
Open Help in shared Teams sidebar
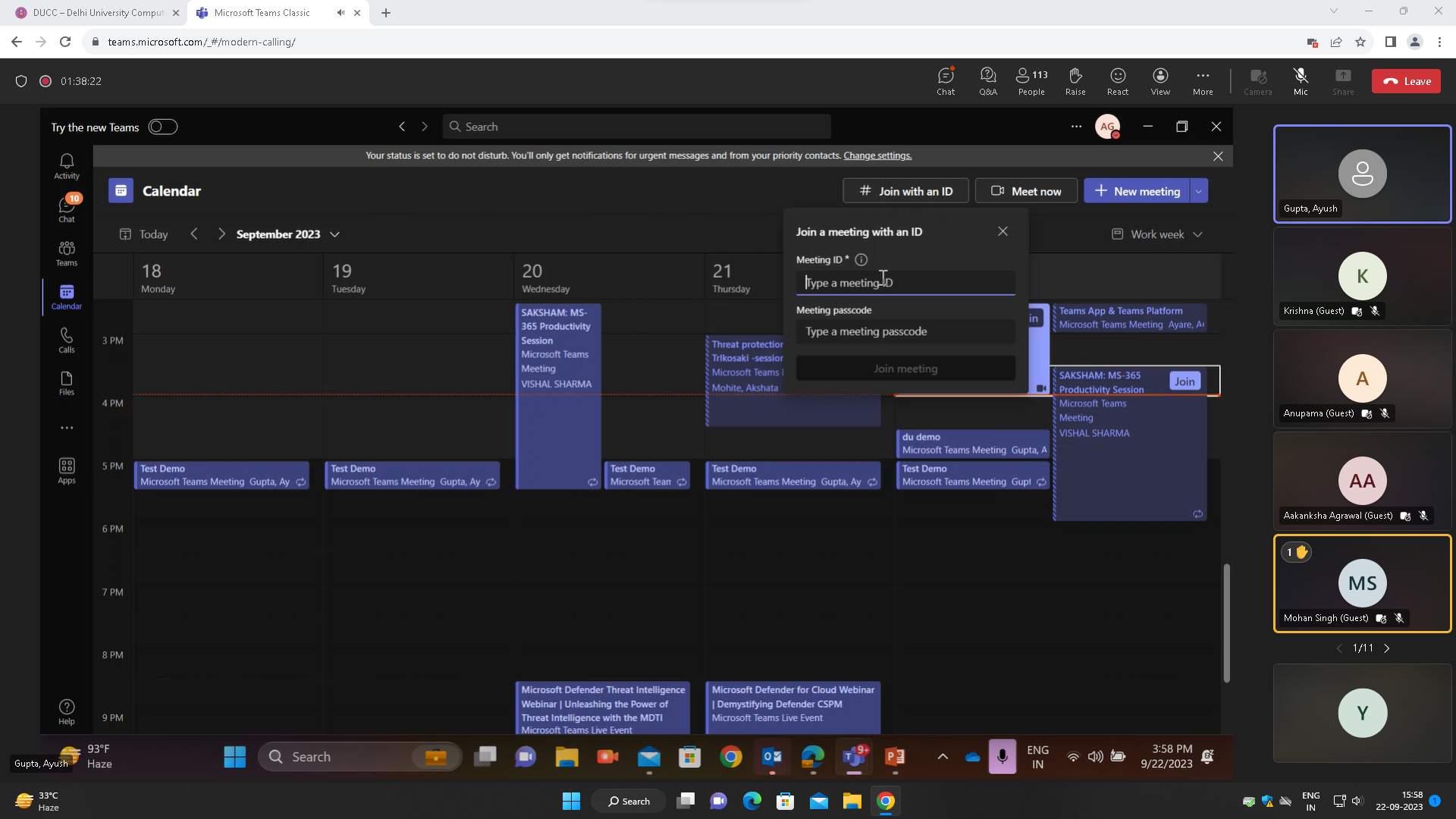click(67, 711)
